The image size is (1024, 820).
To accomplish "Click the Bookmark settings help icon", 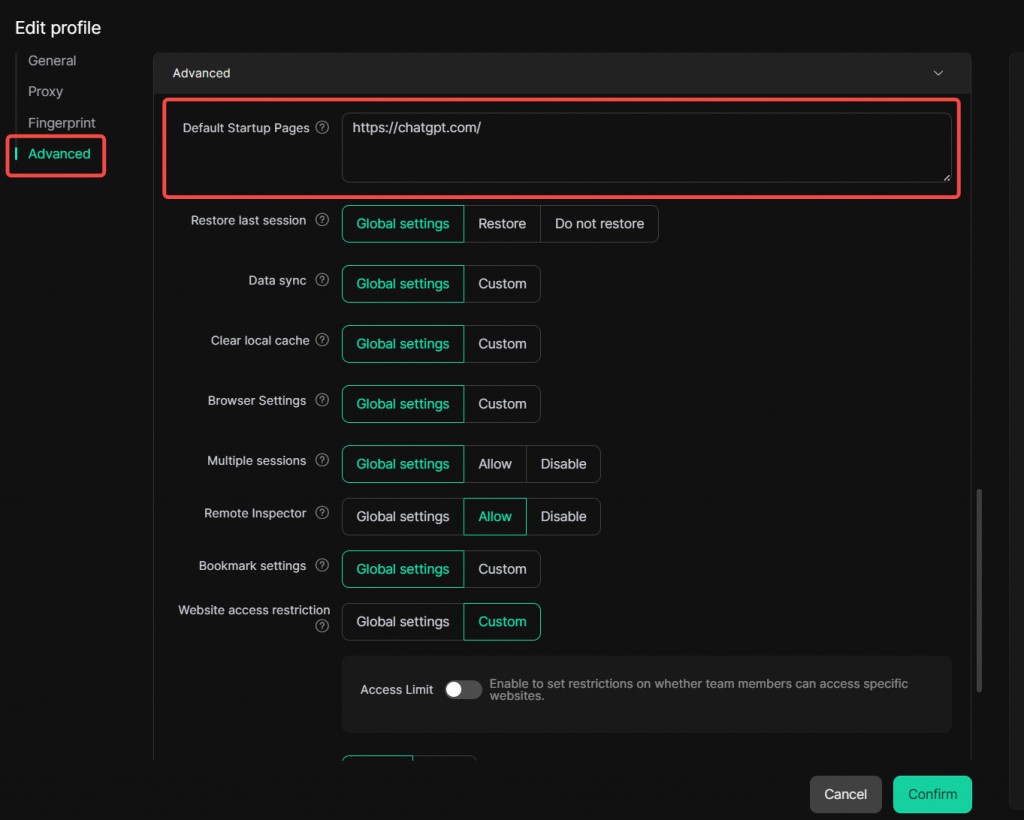I will tap(322, 565).
